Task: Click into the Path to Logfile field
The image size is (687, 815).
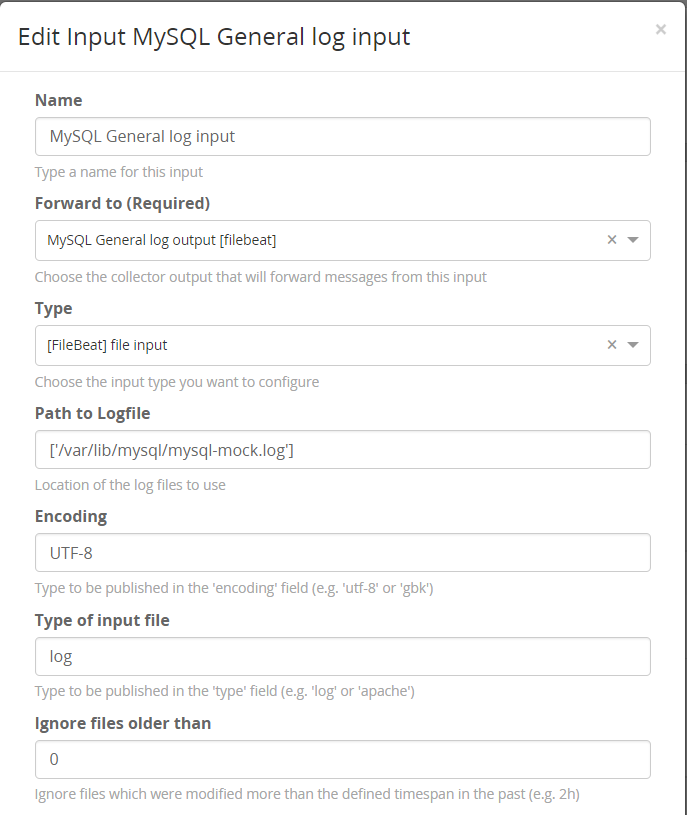Action: pyautogui.click(x=342, y=449)
